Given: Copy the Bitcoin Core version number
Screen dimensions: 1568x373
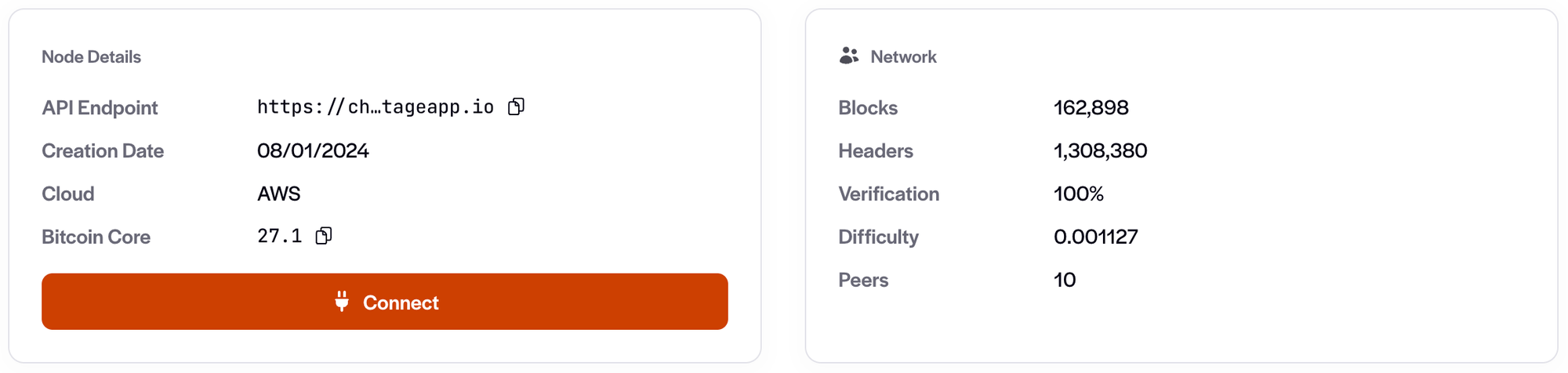Looking at the screenshot, I should [324, 236].
